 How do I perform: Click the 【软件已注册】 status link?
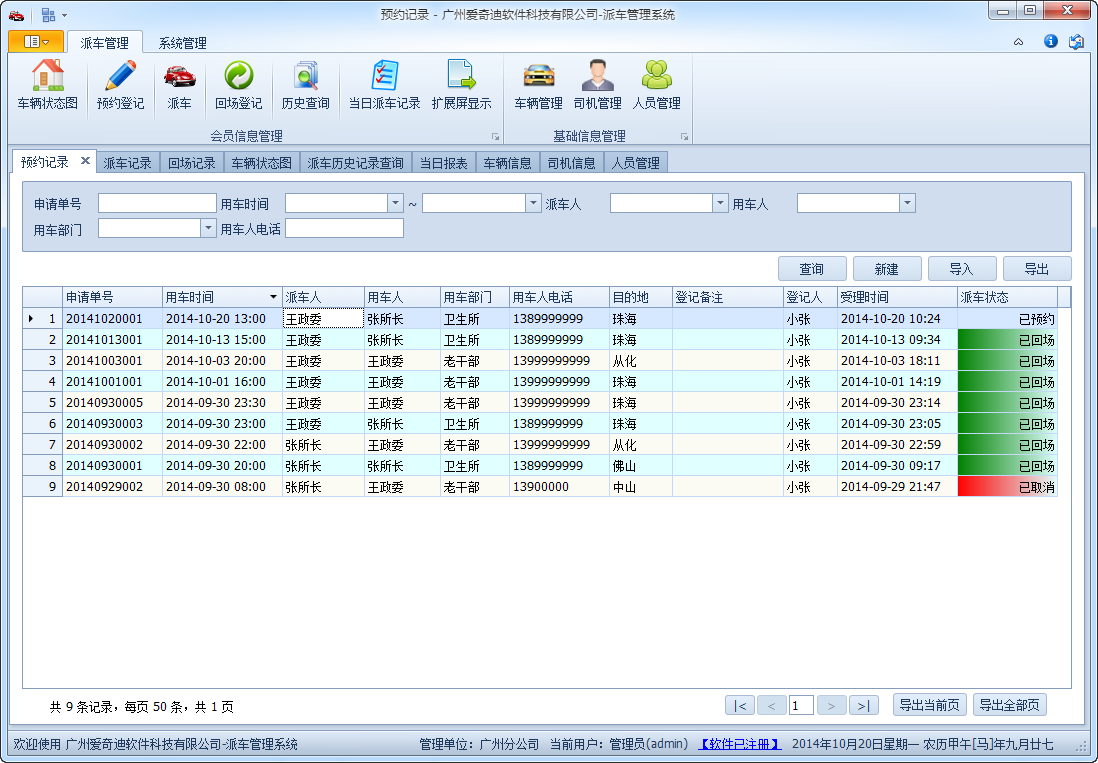739,744
